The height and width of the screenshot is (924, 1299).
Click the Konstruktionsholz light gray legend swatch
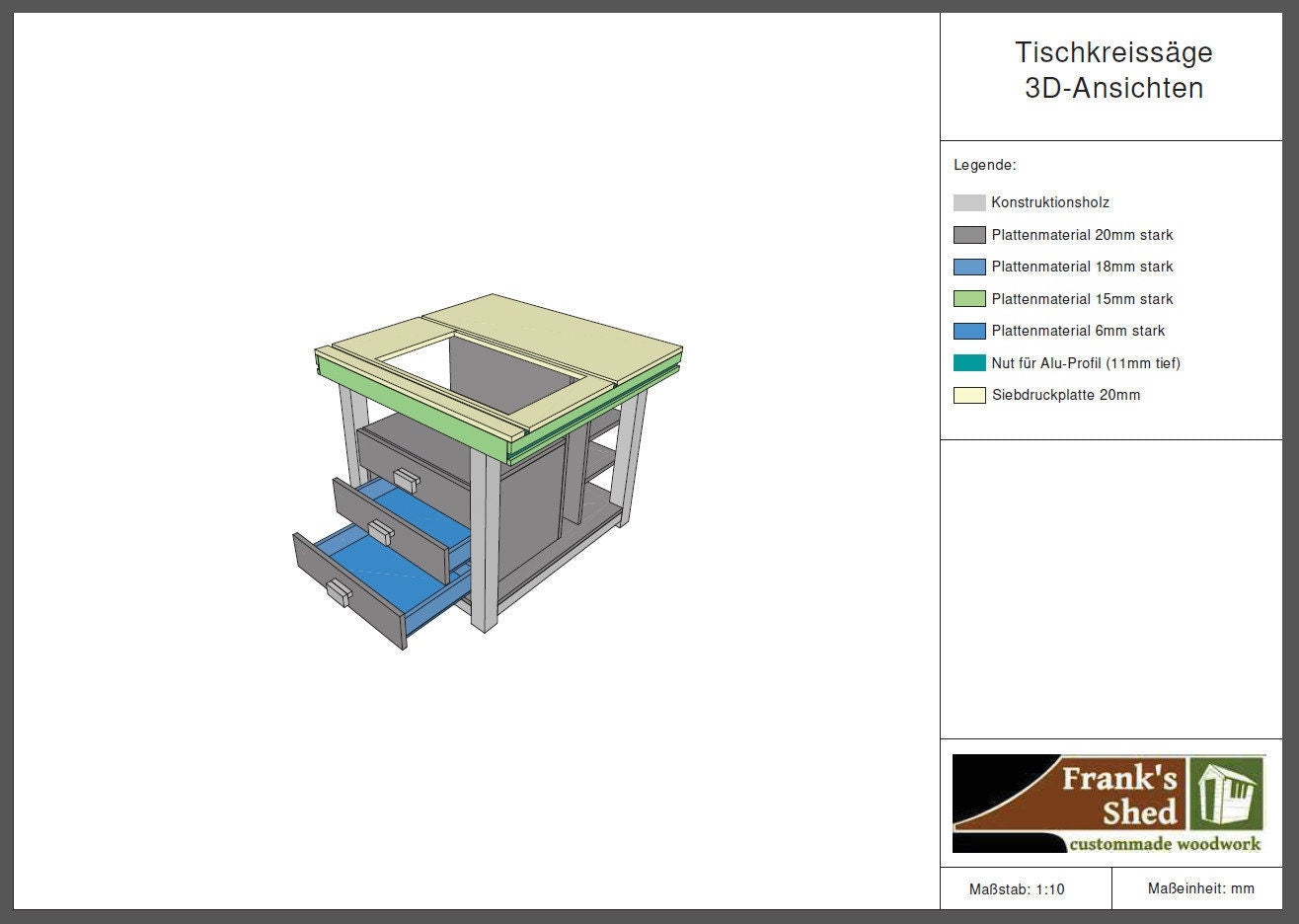969,202
